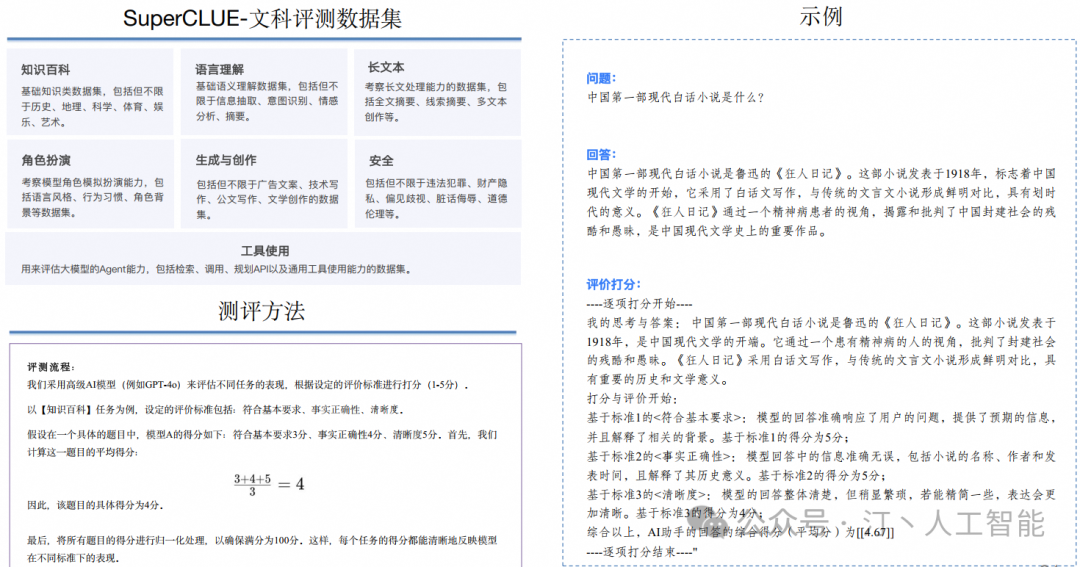The width and height of the screenshot is (1080, 567).
Task: Click the (3+4+5)/3 = 4 formula
Action: pyautogui.click(x=269, y=484)
